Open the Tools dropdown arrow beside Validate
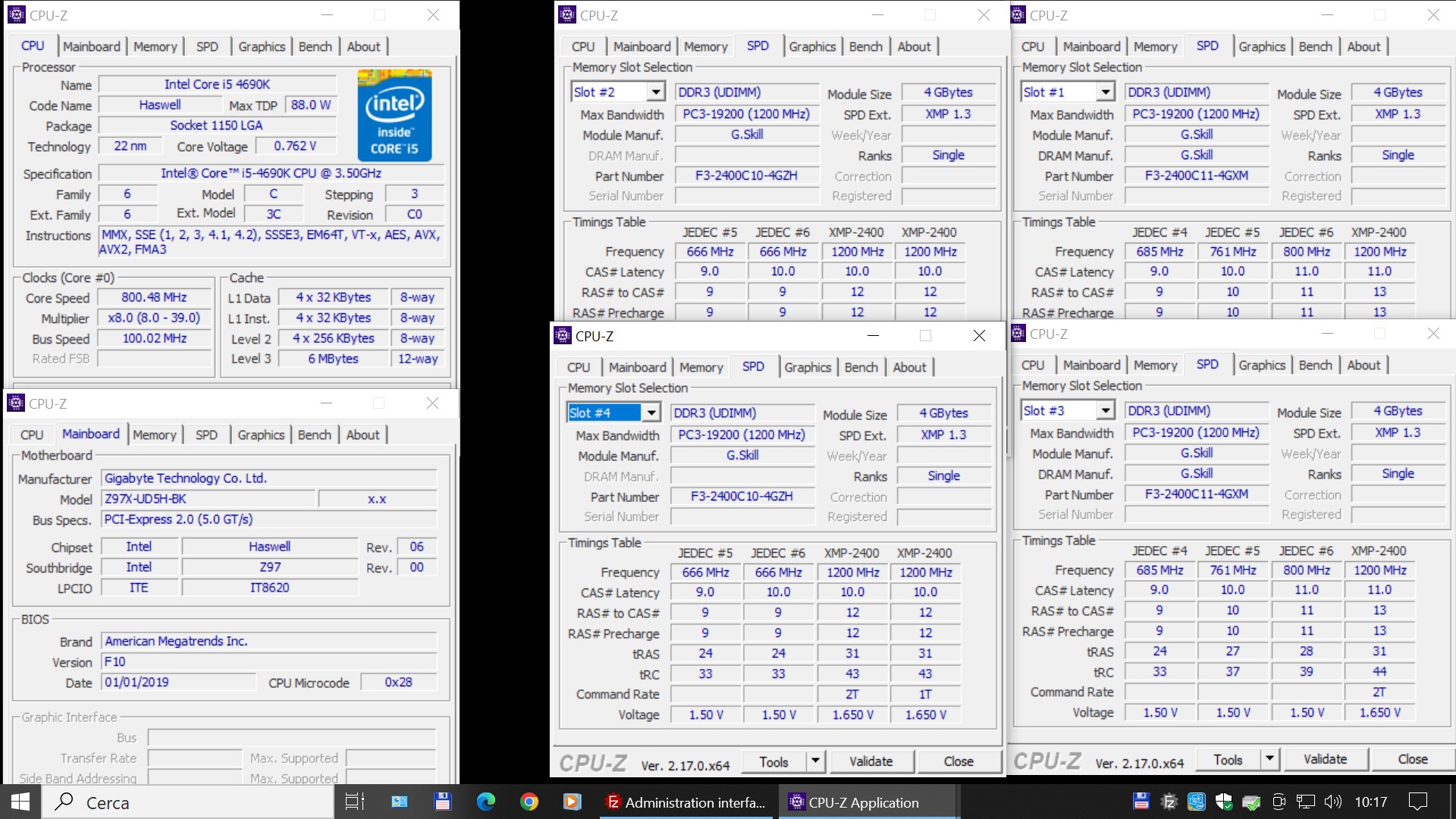This screenshot has height=819, width=1456. [815, 761]
